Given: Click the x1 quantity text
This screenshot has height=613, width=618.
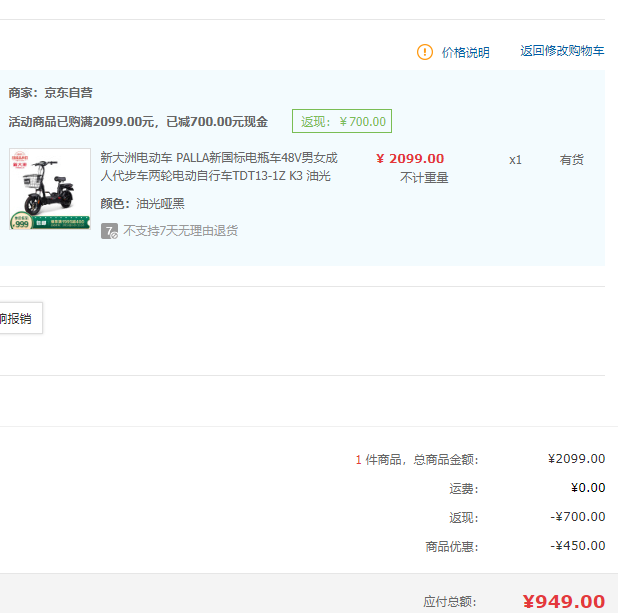Looking at the screenshot, I should [515, 160].
